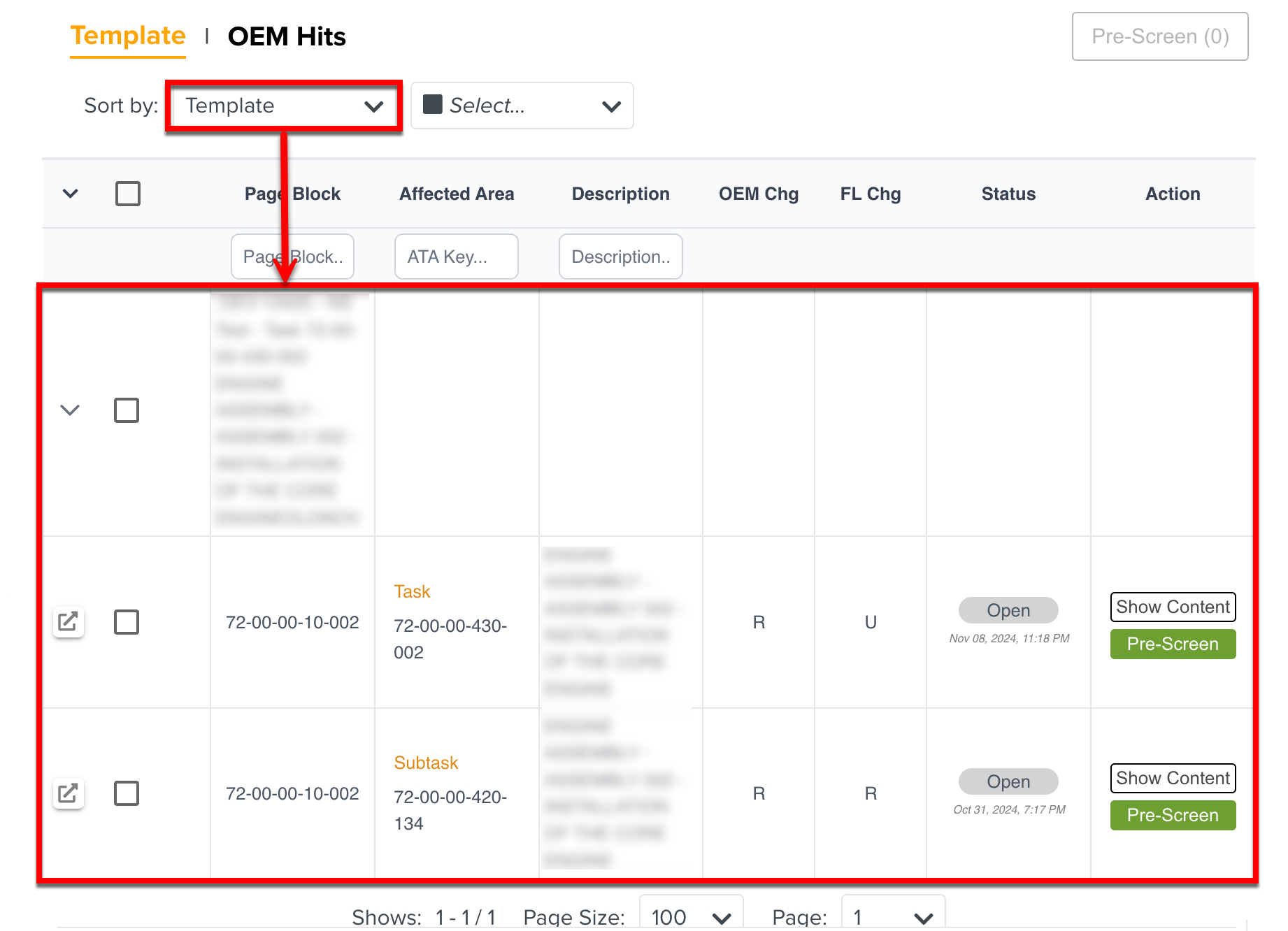Click Pre-Screen (0) button at top right
Image resolution: width=1288 pixels, height=931 pixels.
point(1159,36)
